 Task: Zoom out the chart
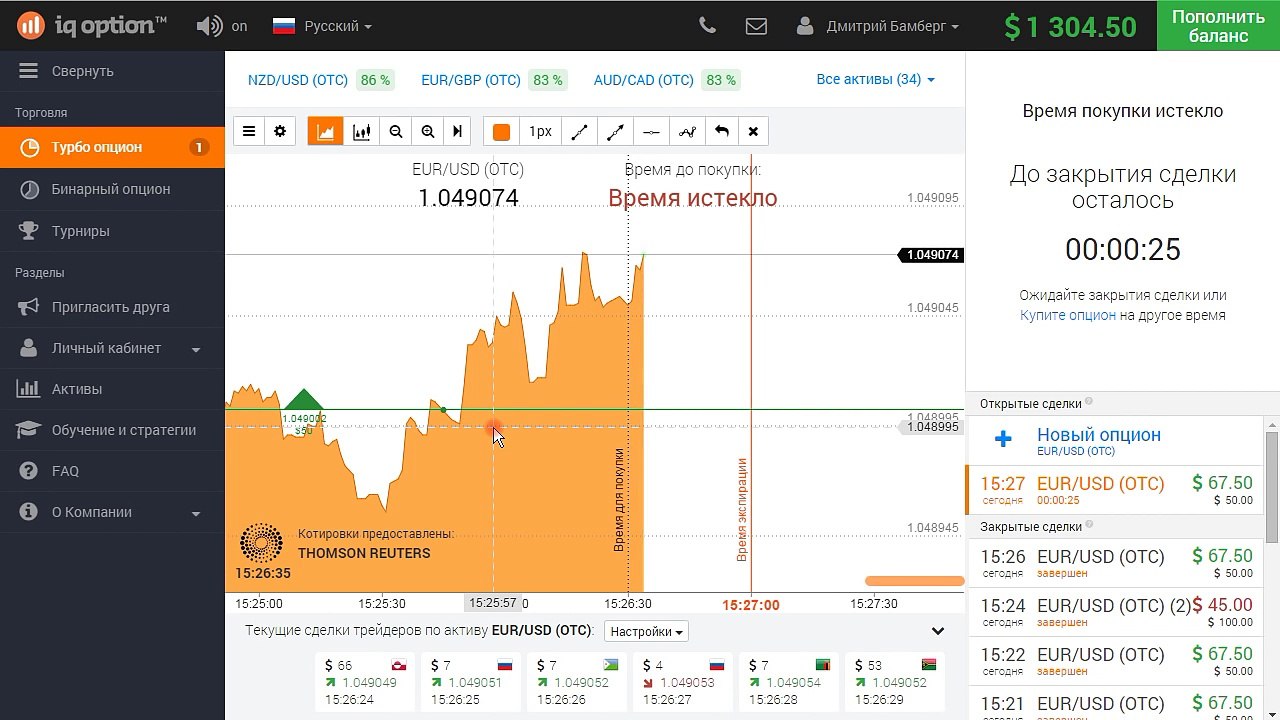pos(396,132)
